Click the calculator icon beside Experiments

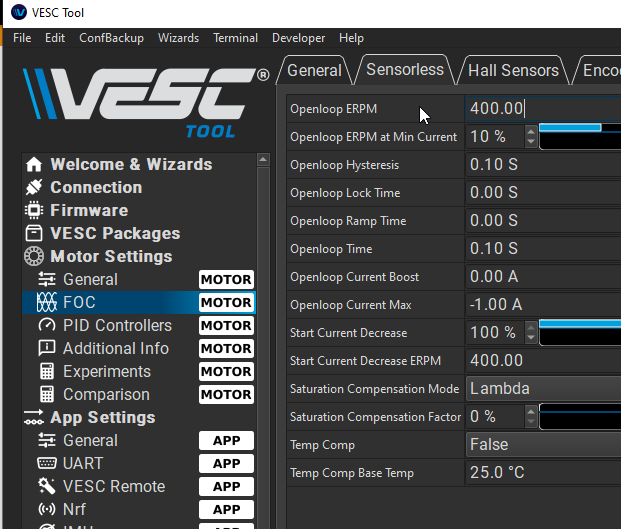(x=46, y=372)
